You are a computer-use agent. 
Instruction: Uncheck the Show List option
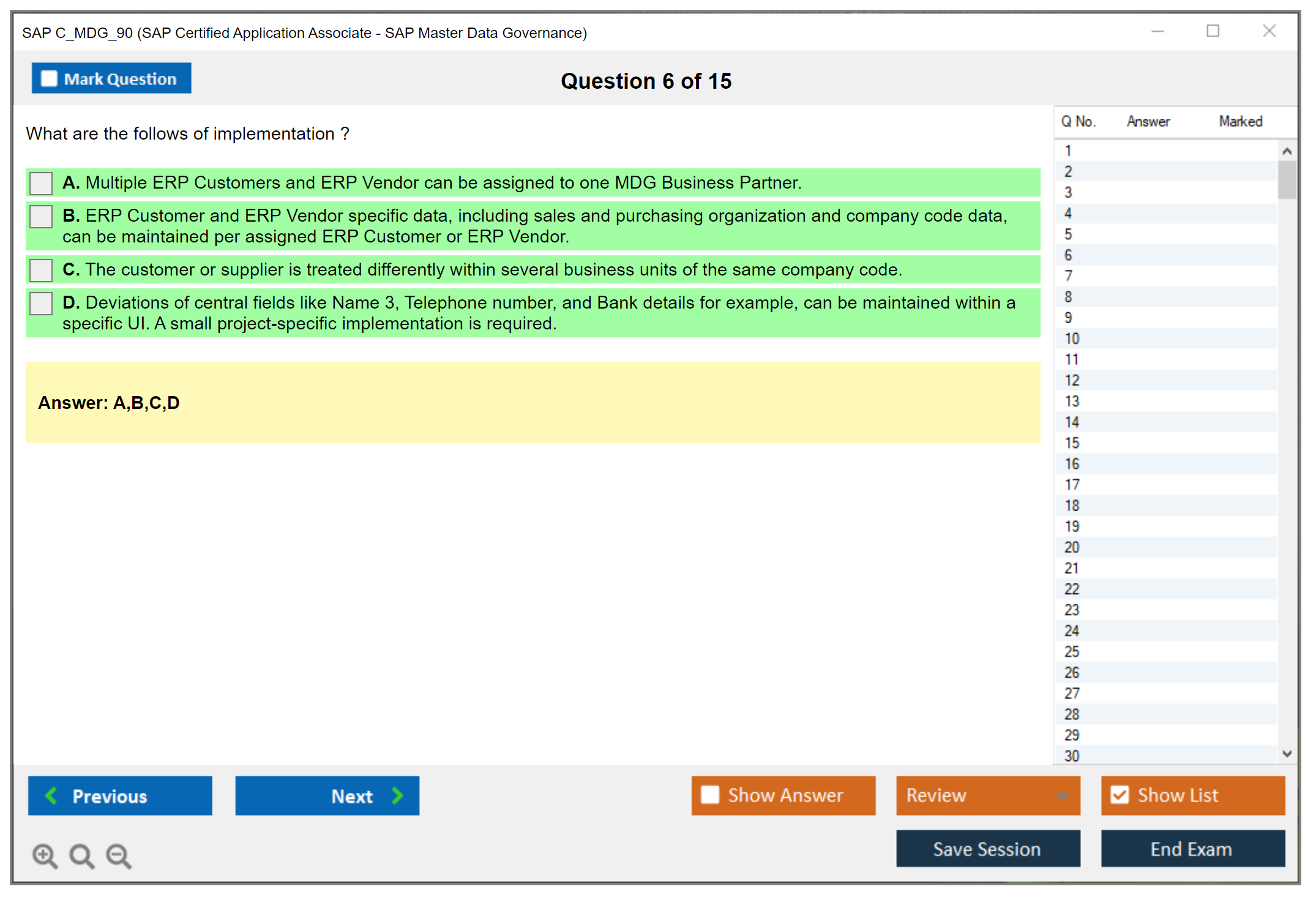[1120, 795]
